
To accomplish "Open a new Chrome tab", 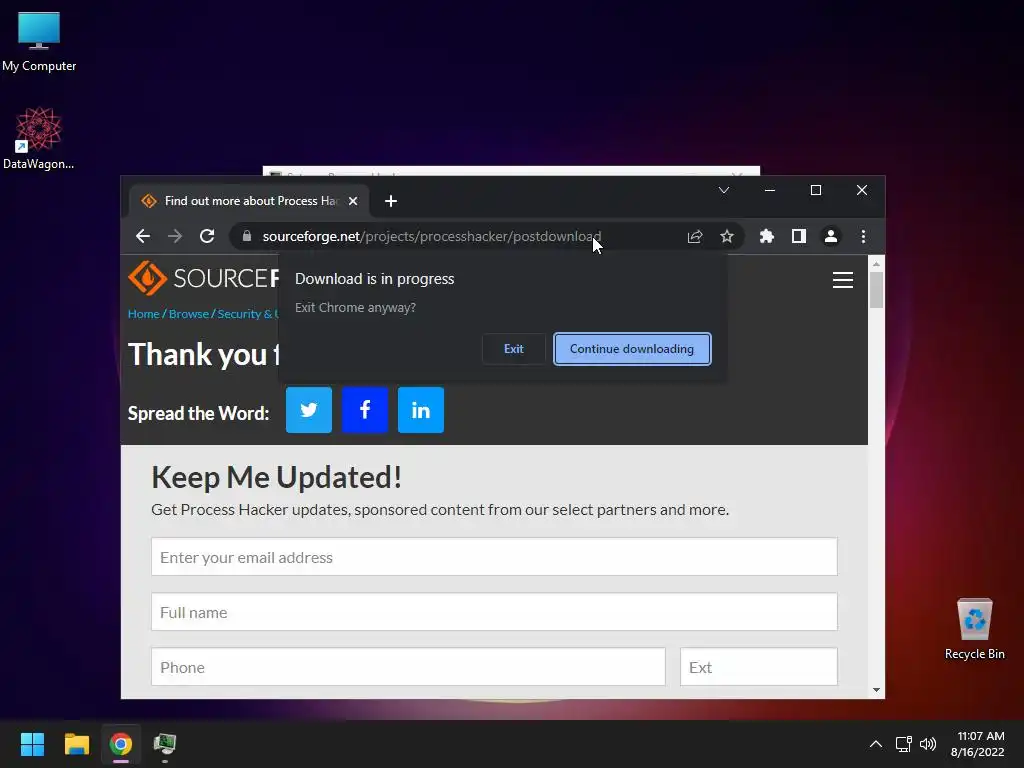I will point(391,201).
